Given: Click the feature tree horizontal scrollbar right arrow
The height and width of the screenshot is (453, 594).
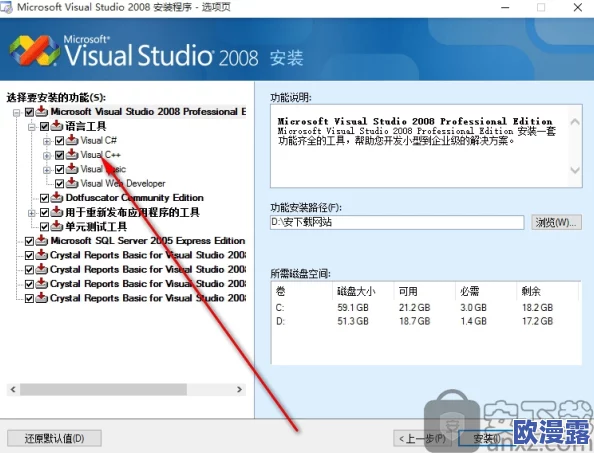Looking at the screenshot, I should click(239, 389).
